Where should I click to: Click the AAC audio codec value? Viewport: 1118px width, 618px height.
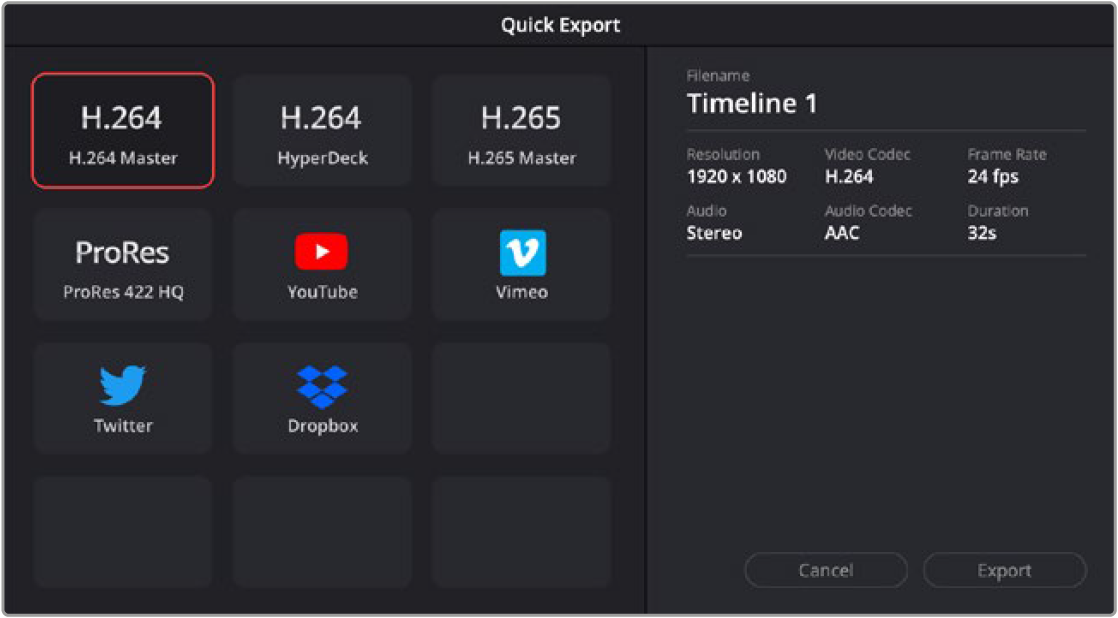click(842, 233)
